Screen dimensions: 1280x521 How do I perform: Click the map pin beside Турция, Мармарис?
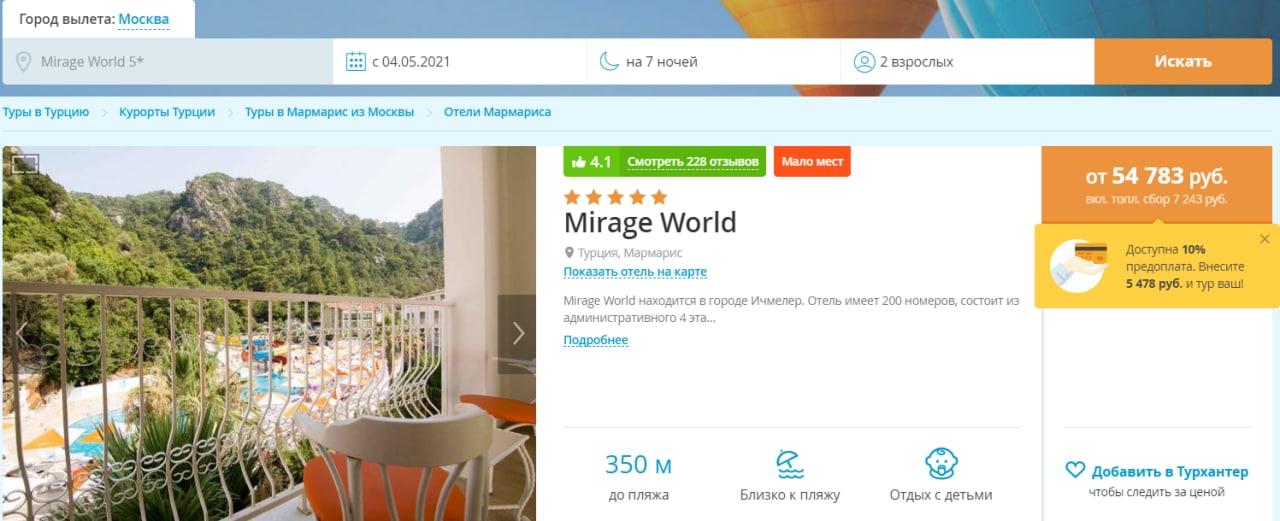click(x=569, y=253)
